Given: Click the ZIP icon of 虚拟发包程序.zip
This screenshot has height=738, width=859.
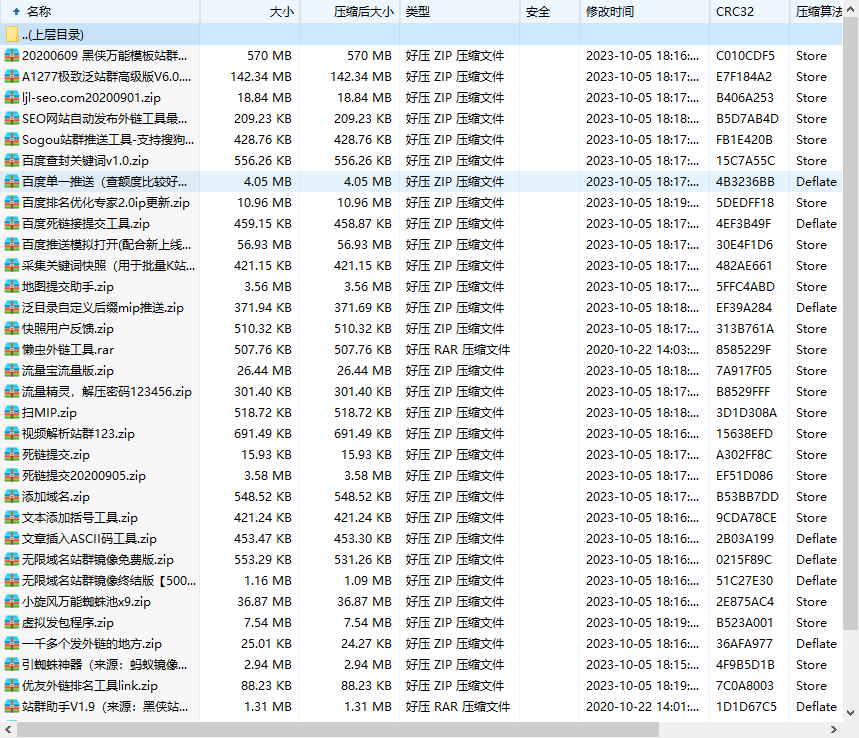Looking at the screenshot, I should coord(14,623).
